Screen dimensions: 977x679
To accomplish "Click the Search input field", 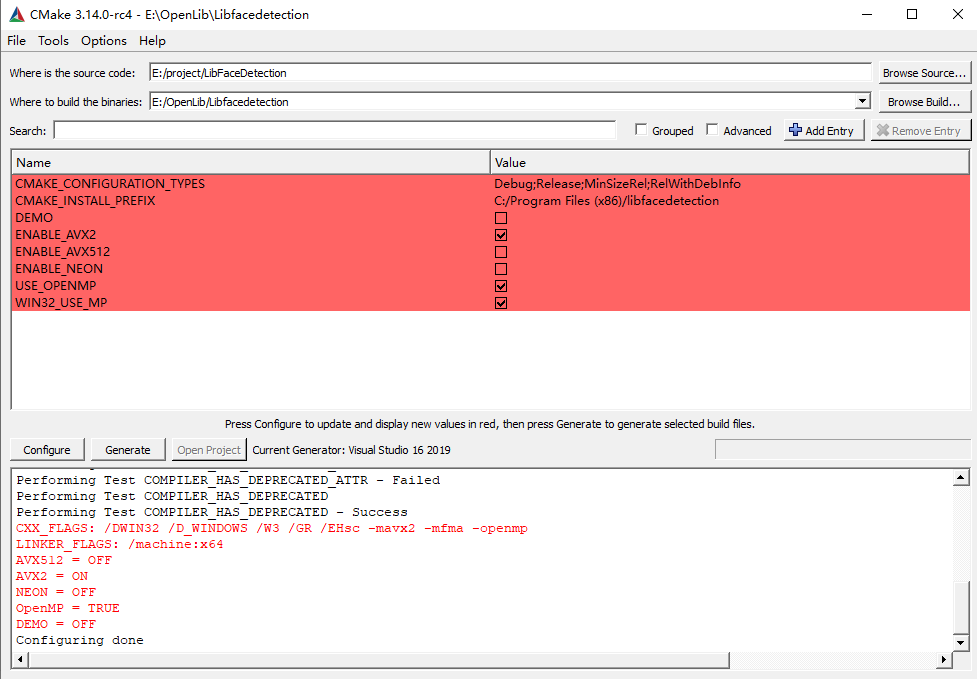I will [335, 130].
